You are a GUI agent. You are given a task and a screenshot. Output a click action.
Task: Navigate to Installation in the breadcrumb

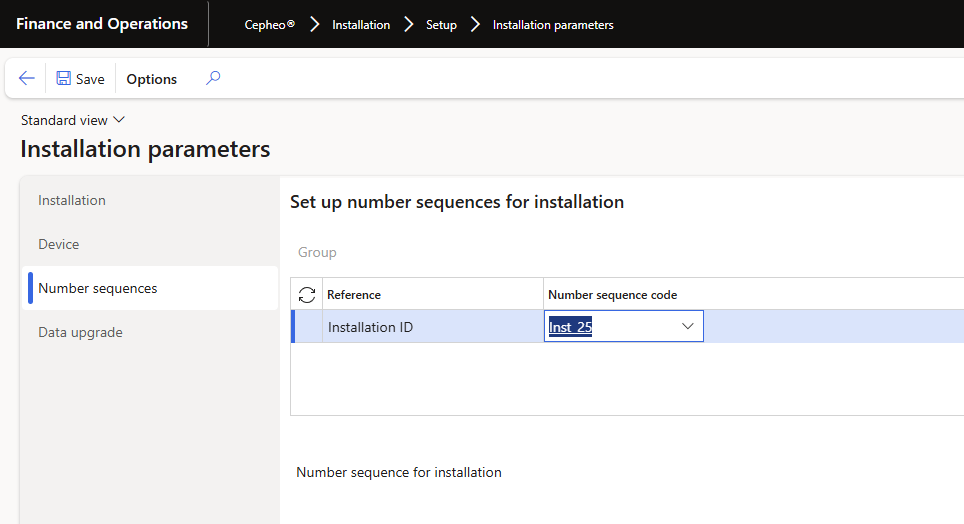point(361,25)
